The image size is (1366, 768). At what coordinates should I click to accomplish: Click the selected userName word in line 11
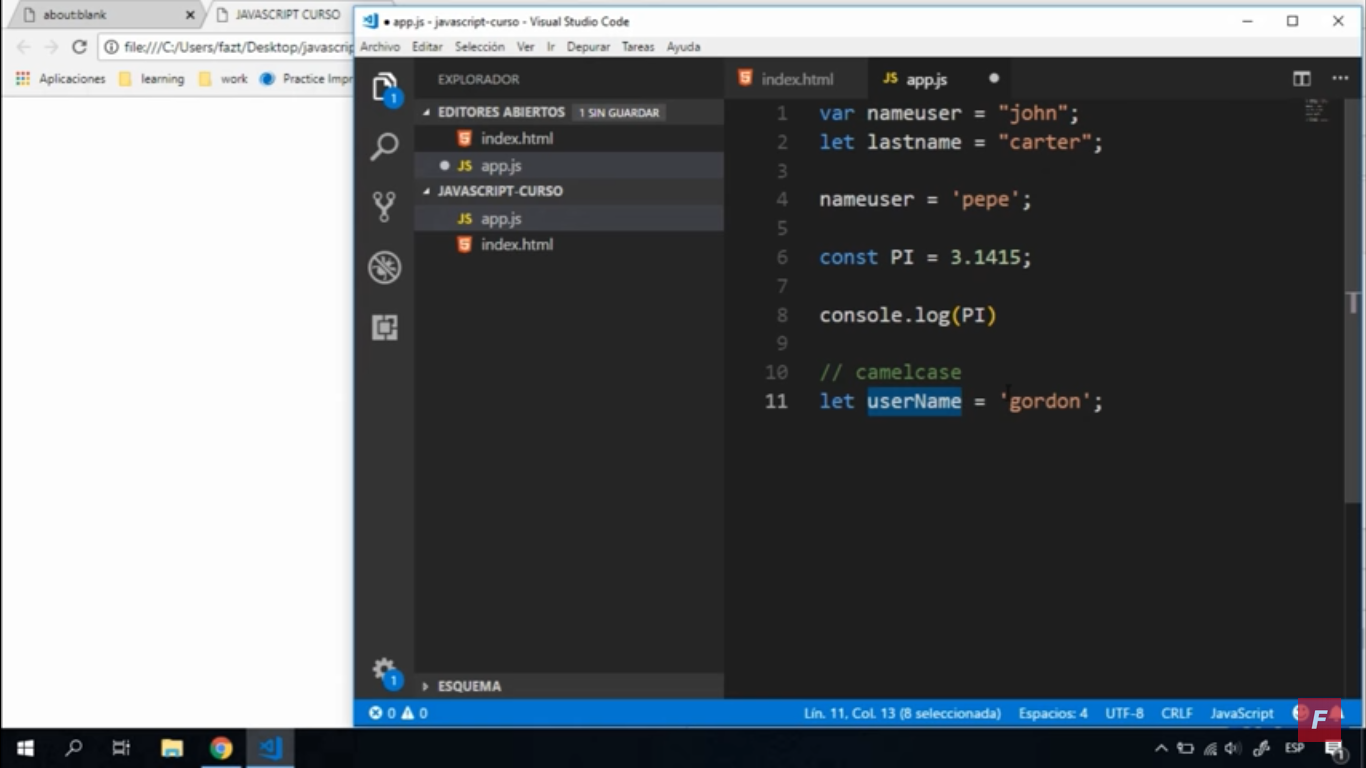(x=914, y=401)
